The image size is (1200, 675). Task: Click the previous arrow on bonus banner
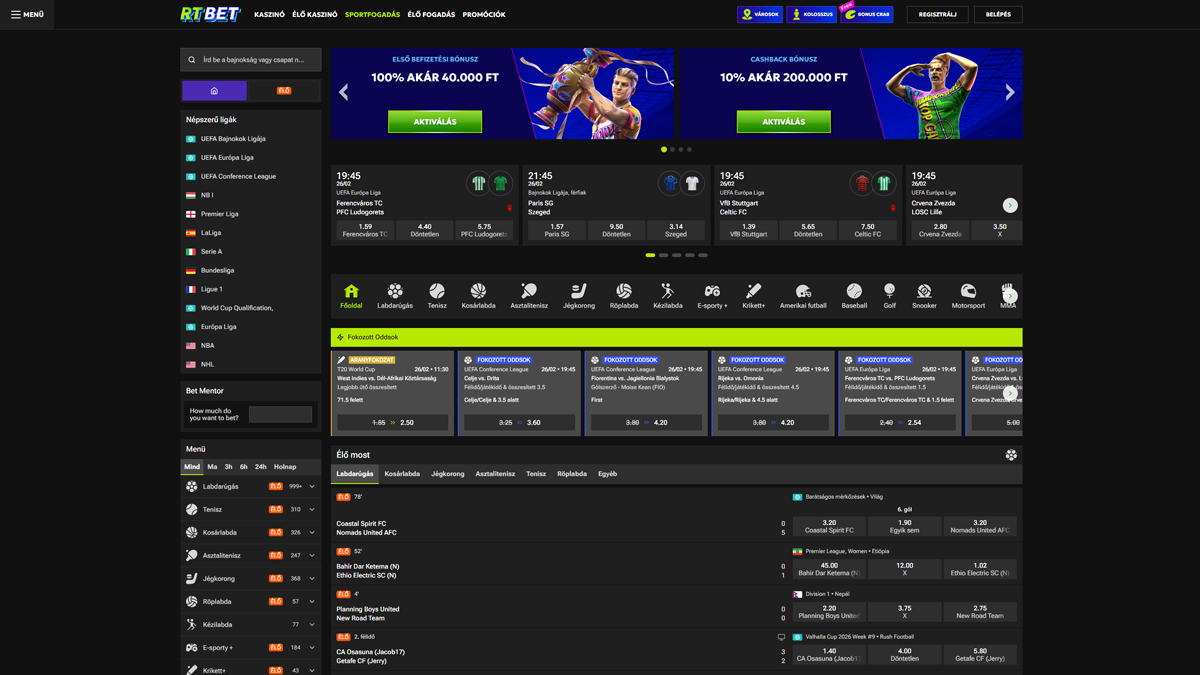pyautogui.click(x=344, y=93)
